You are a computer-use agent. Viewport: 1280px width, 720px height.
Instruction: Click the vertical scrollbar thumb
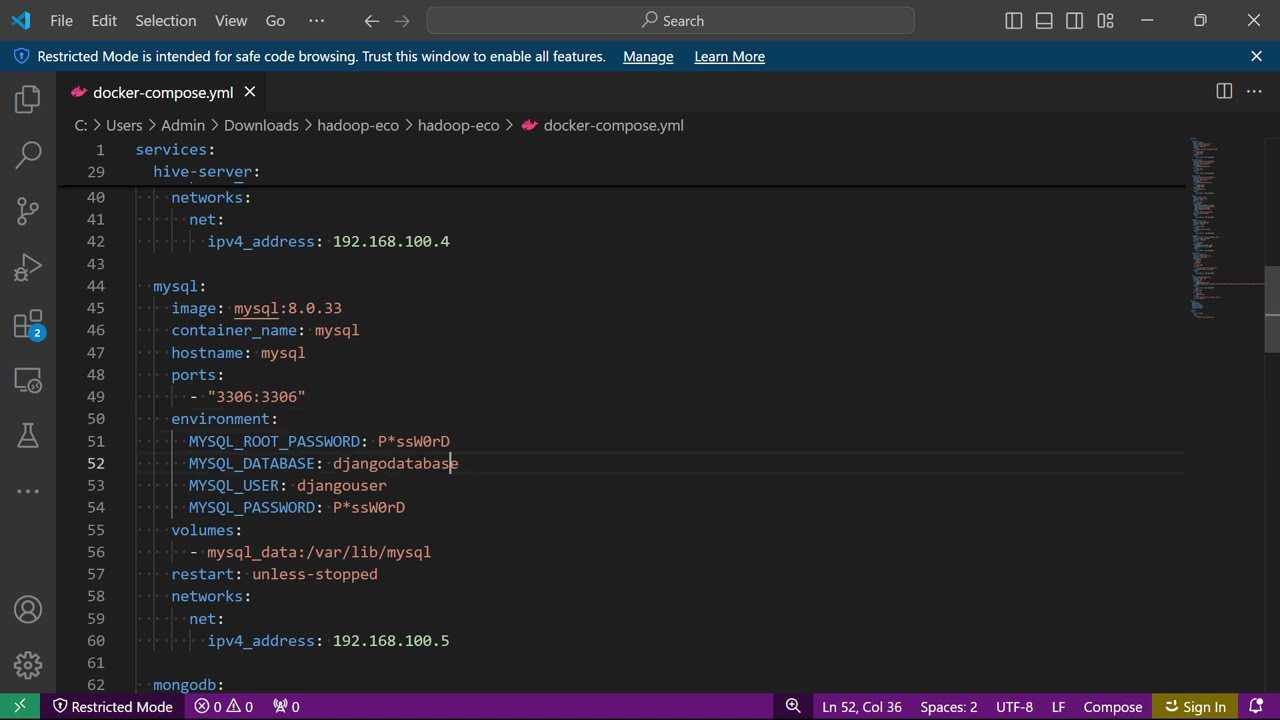point(1272,309)
